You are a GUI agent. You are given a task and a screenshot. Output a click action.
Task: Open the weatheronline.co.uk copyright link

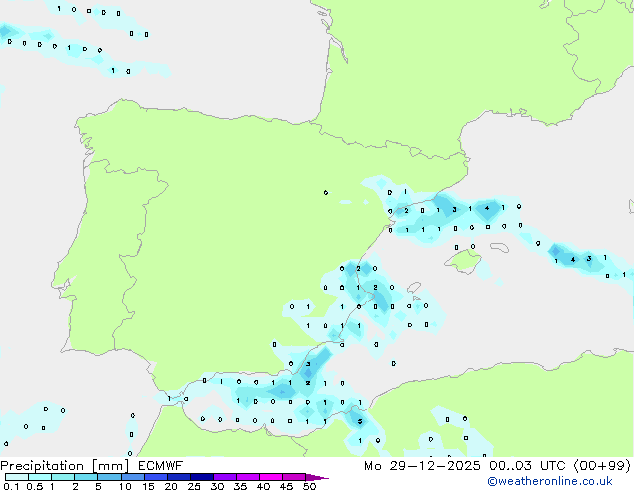pyautogui.click(x=550, y=481)
